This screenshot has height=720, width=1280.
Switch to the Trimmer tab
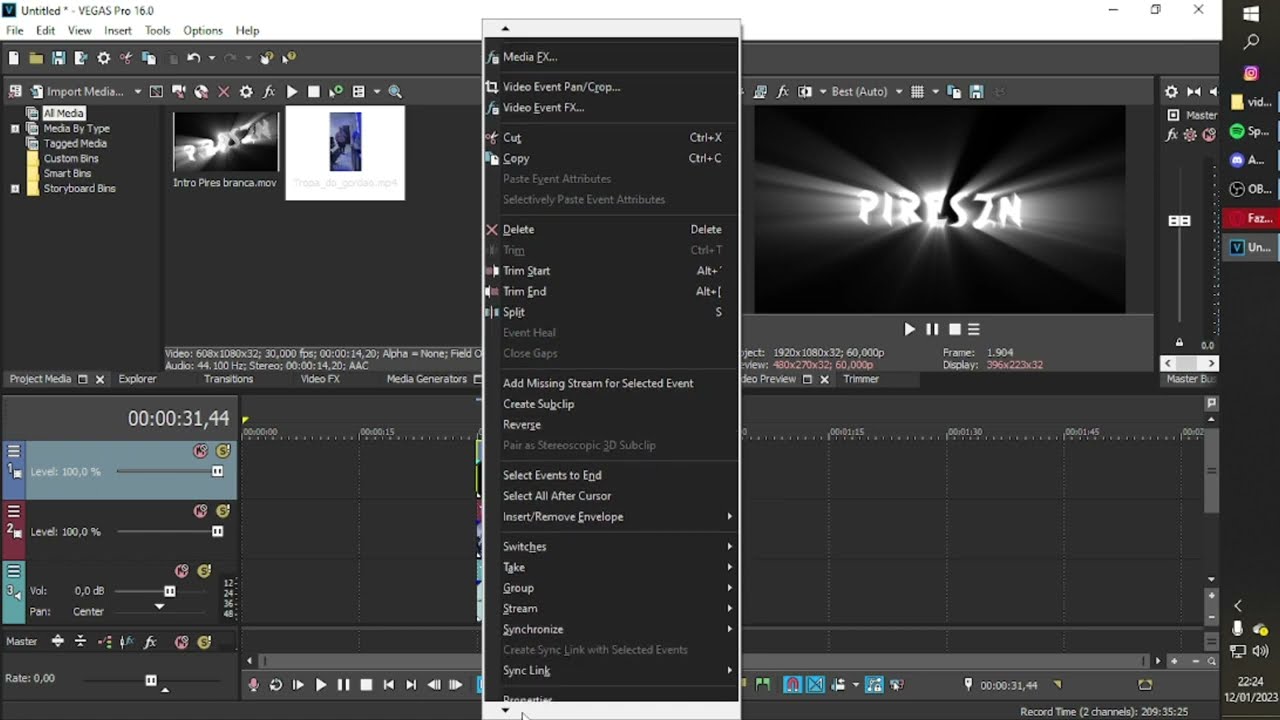(x=861, y=379)
